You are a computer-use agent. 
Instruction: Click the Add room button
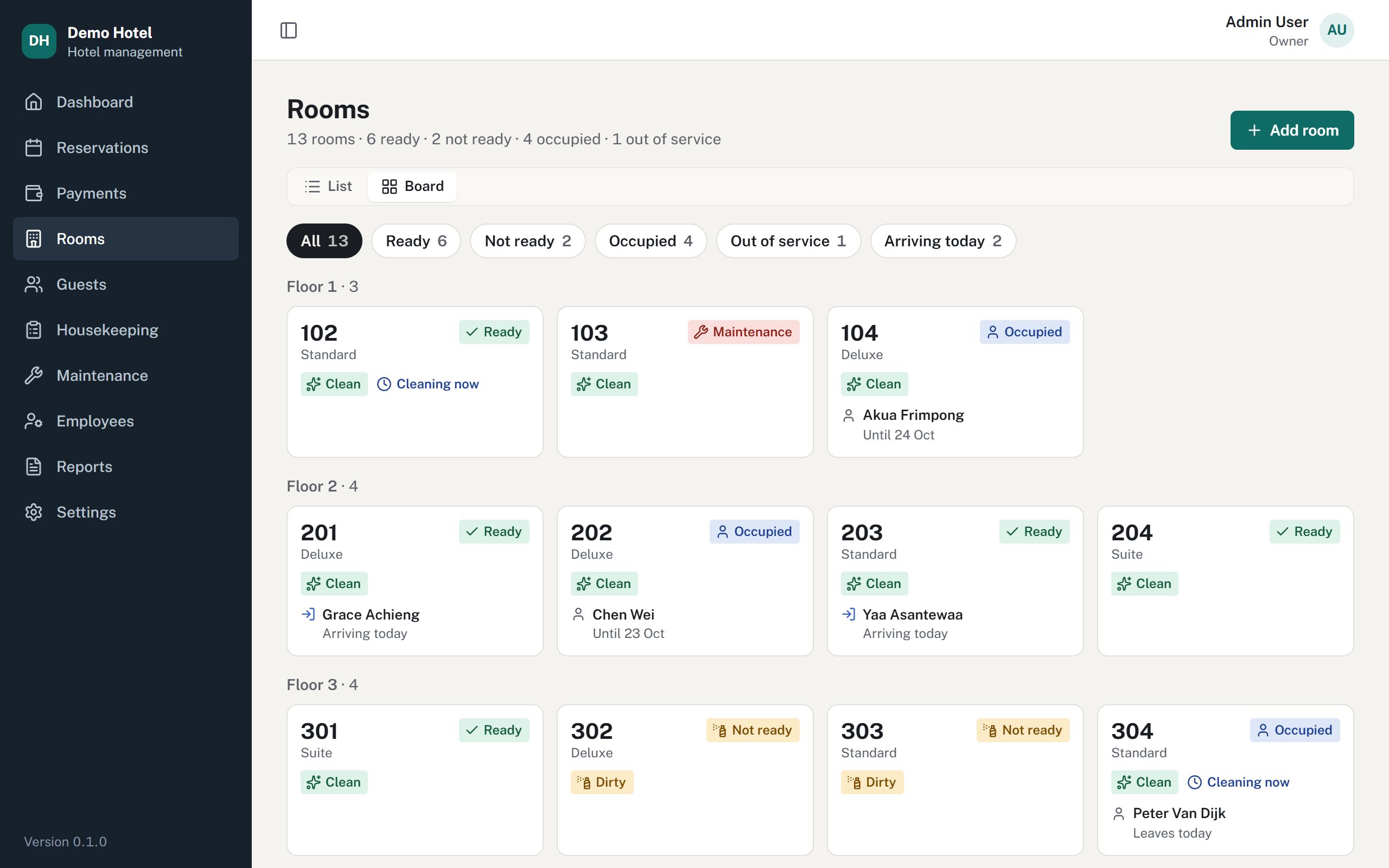pos(1291,130)
